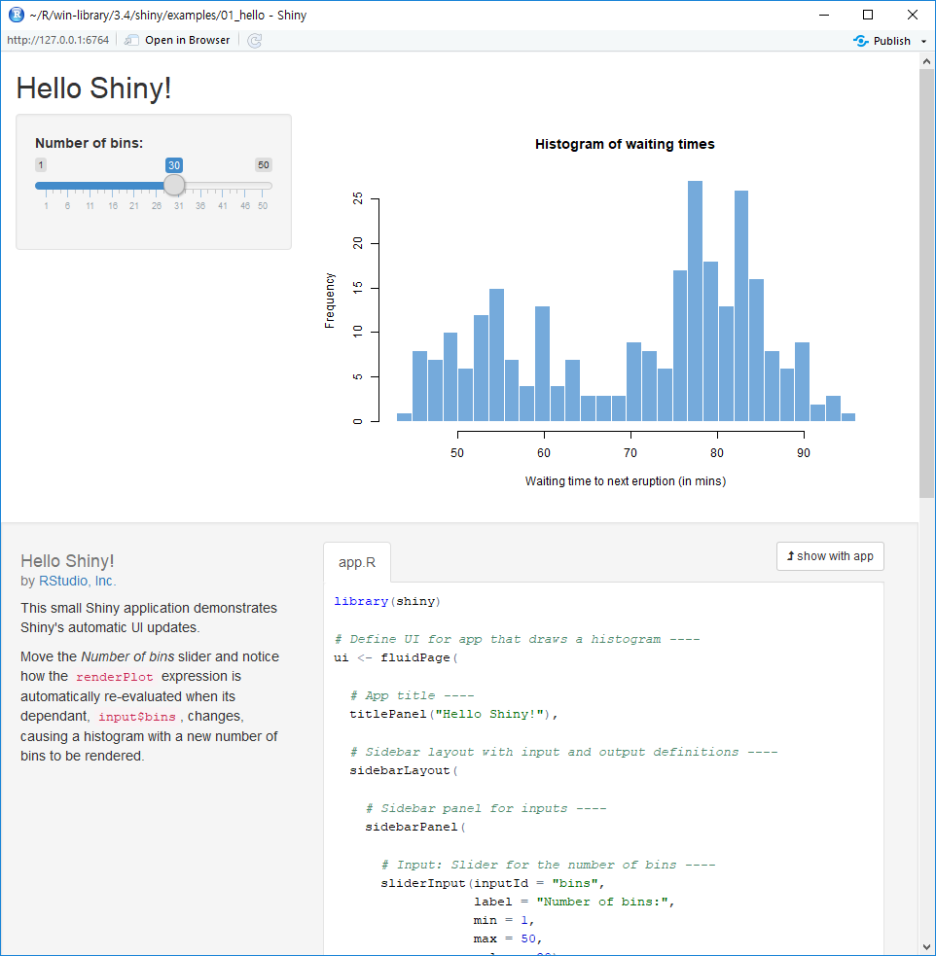Click the input$bins code text
The height and width of the screenshot is (956, 936).
(x=137, y=717)
